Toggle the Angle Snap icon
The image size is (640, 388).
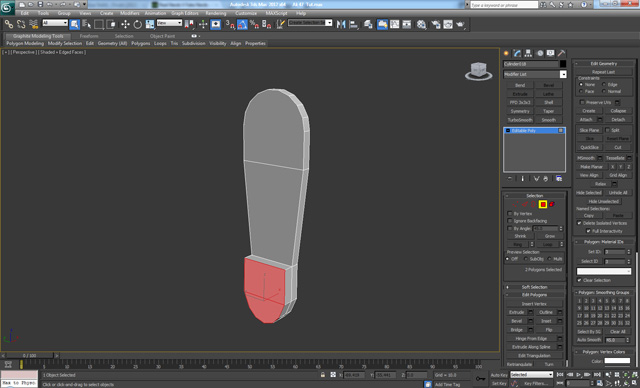[x=242, y=24]
